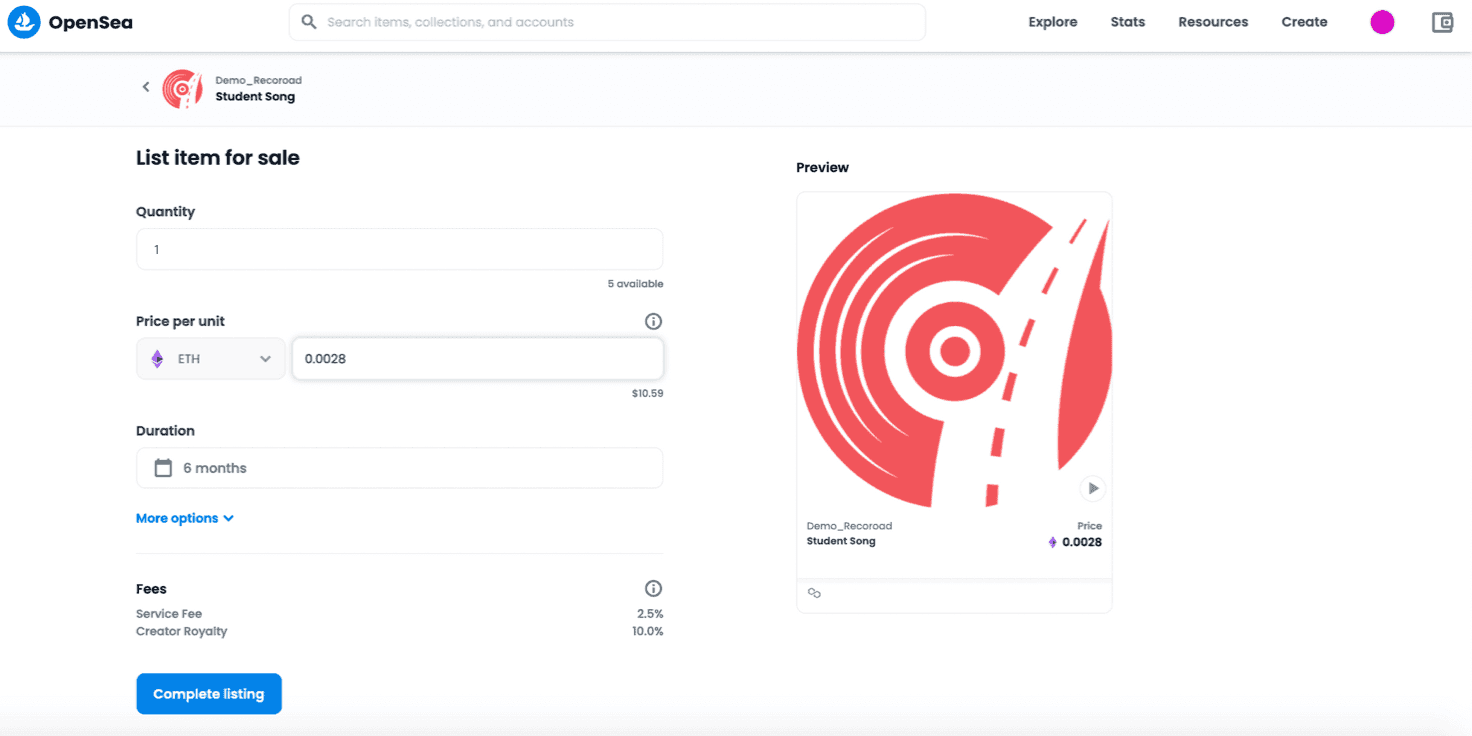Screen dimensions: 1472x736
Task: Click the Student Song collection thumbnail in the header
Action: (183, 88)
